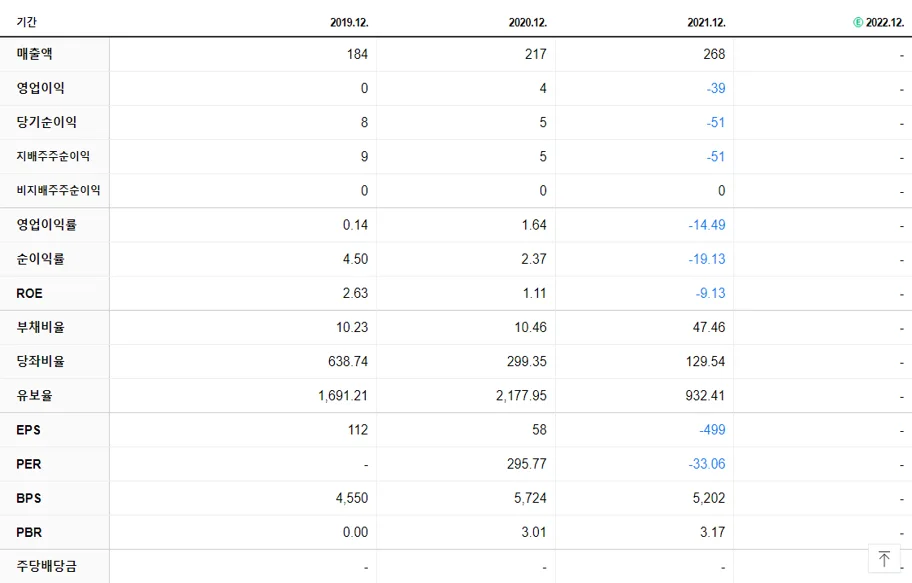Click the -39 operating profit value
The width and height of the screenshot is (912, 583).
[716, 88]
